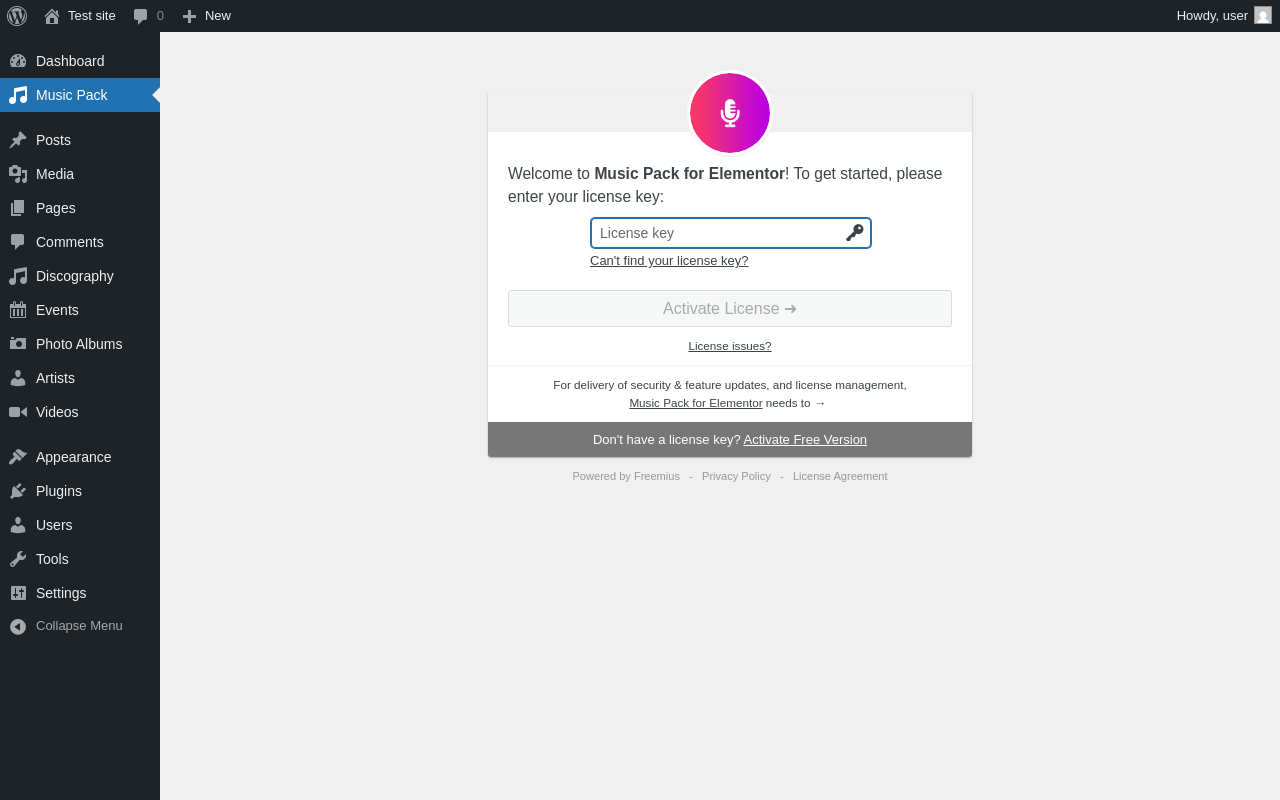Click the Activate License button
This screenshot has height=800, width=1280.
(x=730, y=308)
